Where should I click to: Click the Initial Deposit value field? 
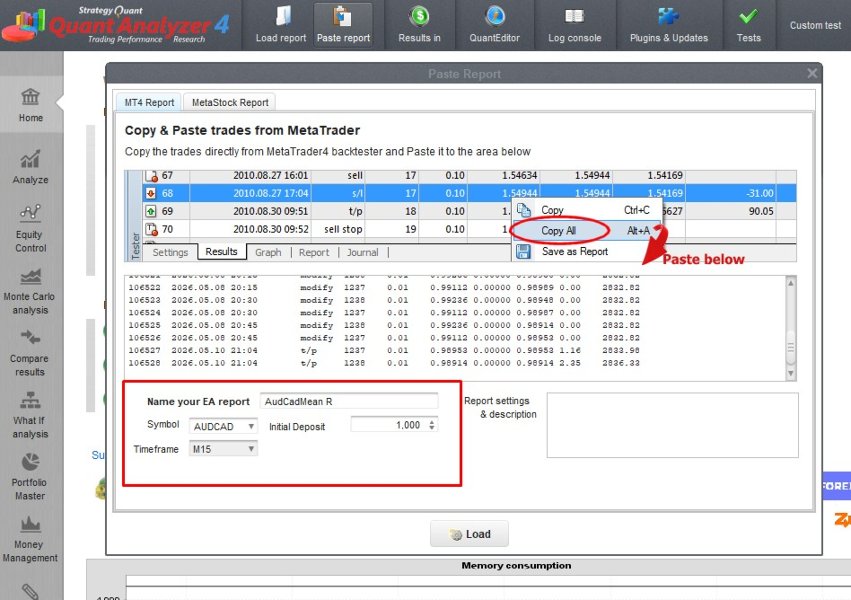tap(388, 425)
